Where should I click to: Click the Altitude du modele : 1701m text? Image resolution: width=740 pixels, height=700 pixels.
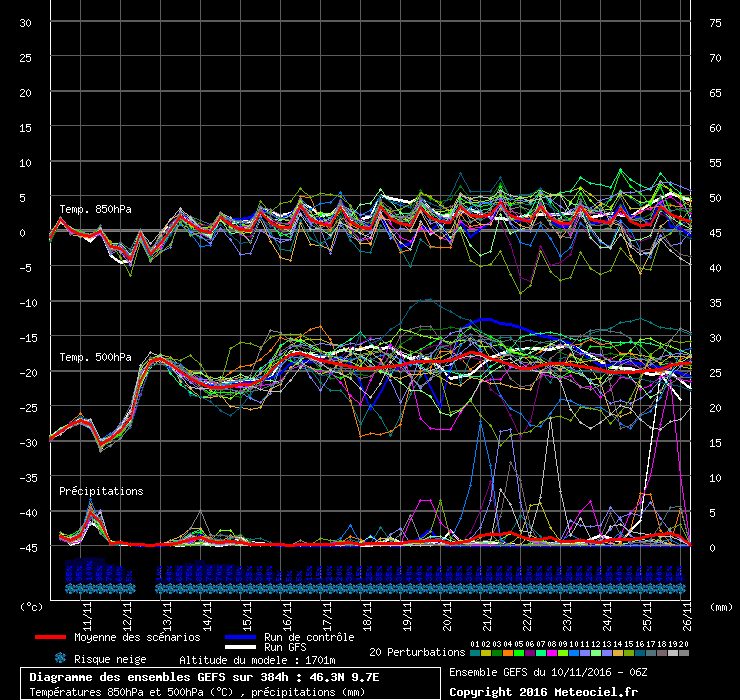(257, 660)
